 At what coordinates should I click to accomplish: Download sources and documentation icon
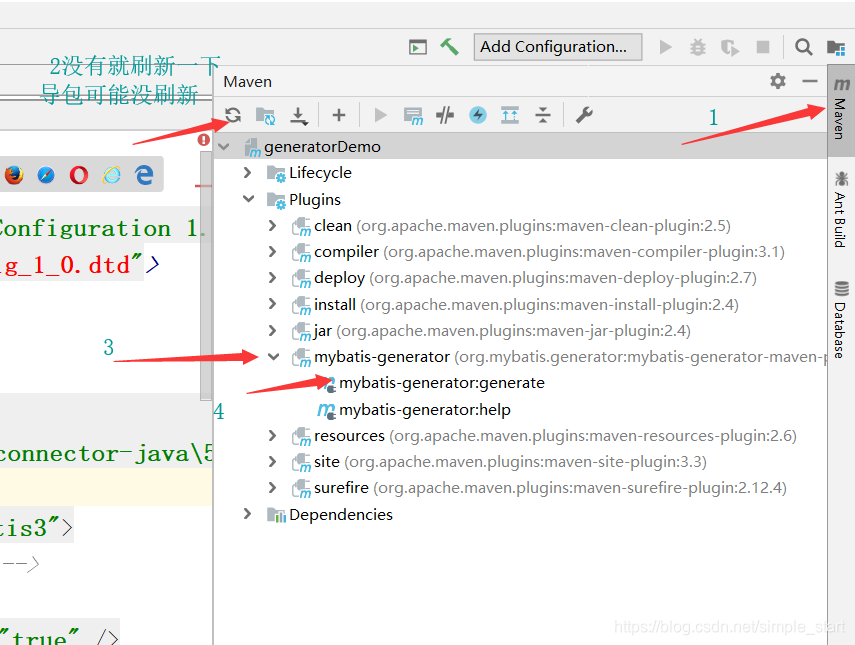point(298,115)
